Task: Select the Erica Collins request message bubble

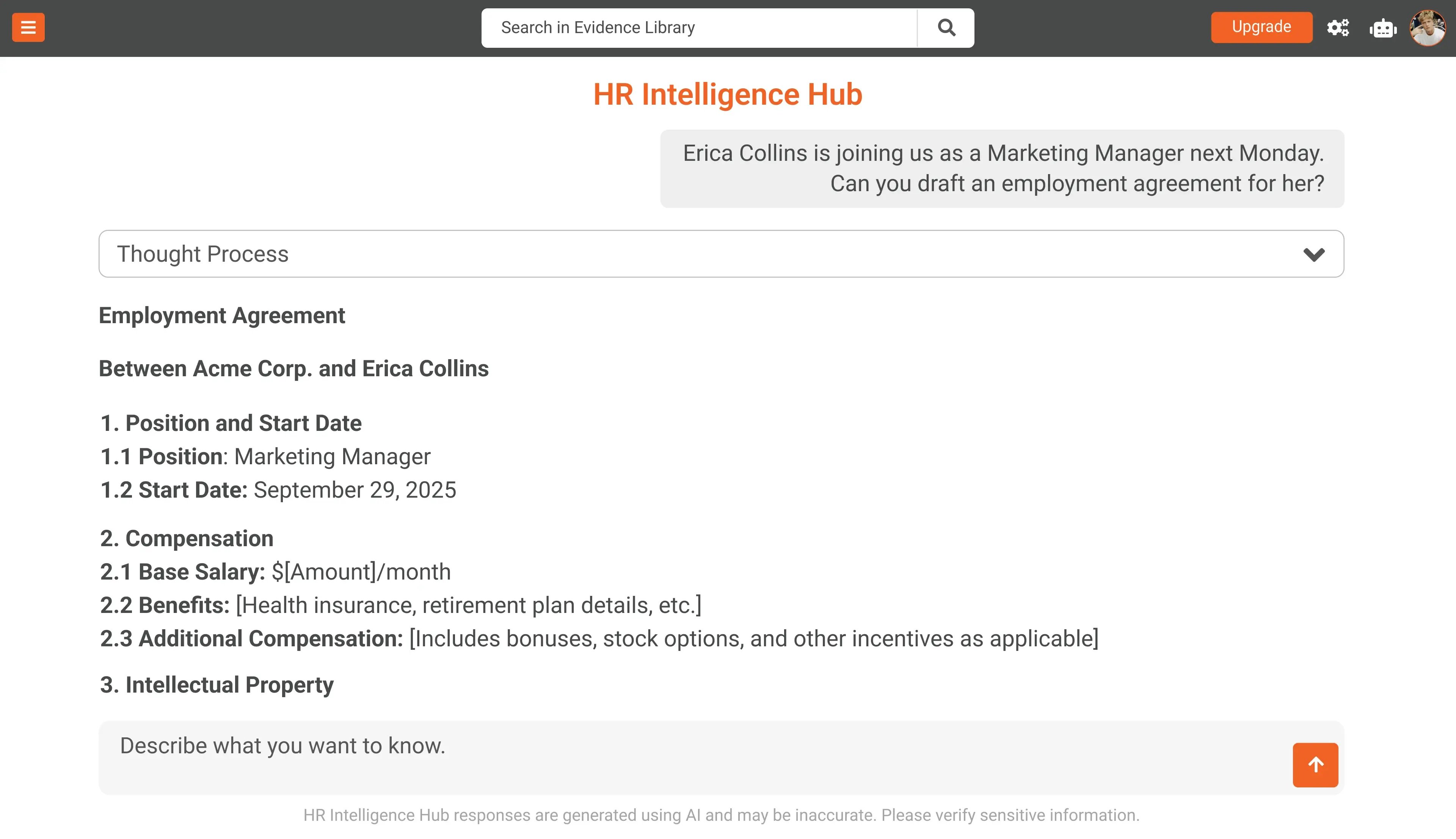Action: [1002, 168]
